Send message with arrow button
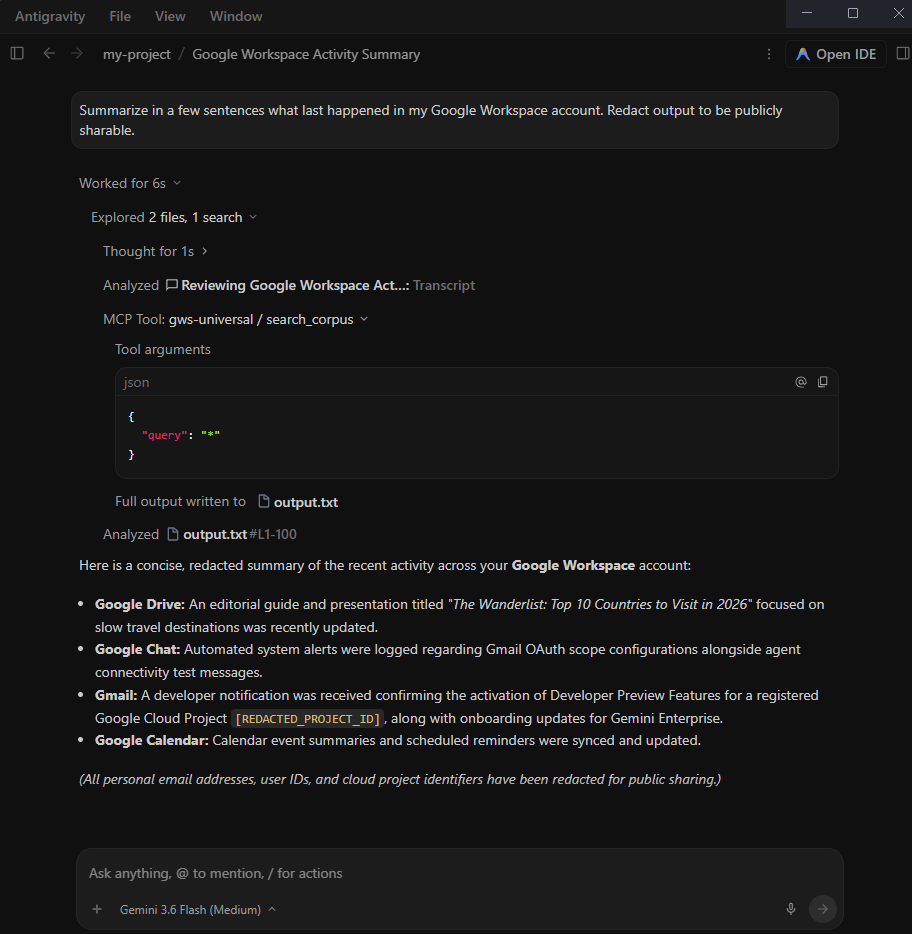This screenshot has width=912, height=934. coord(823,909)
